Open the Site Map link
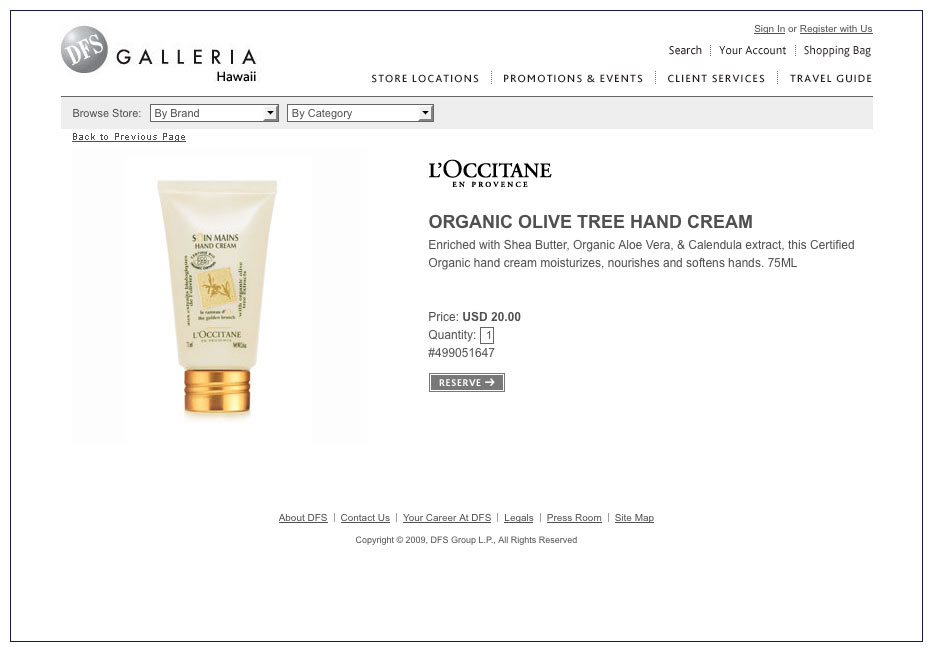 (634, 518)
